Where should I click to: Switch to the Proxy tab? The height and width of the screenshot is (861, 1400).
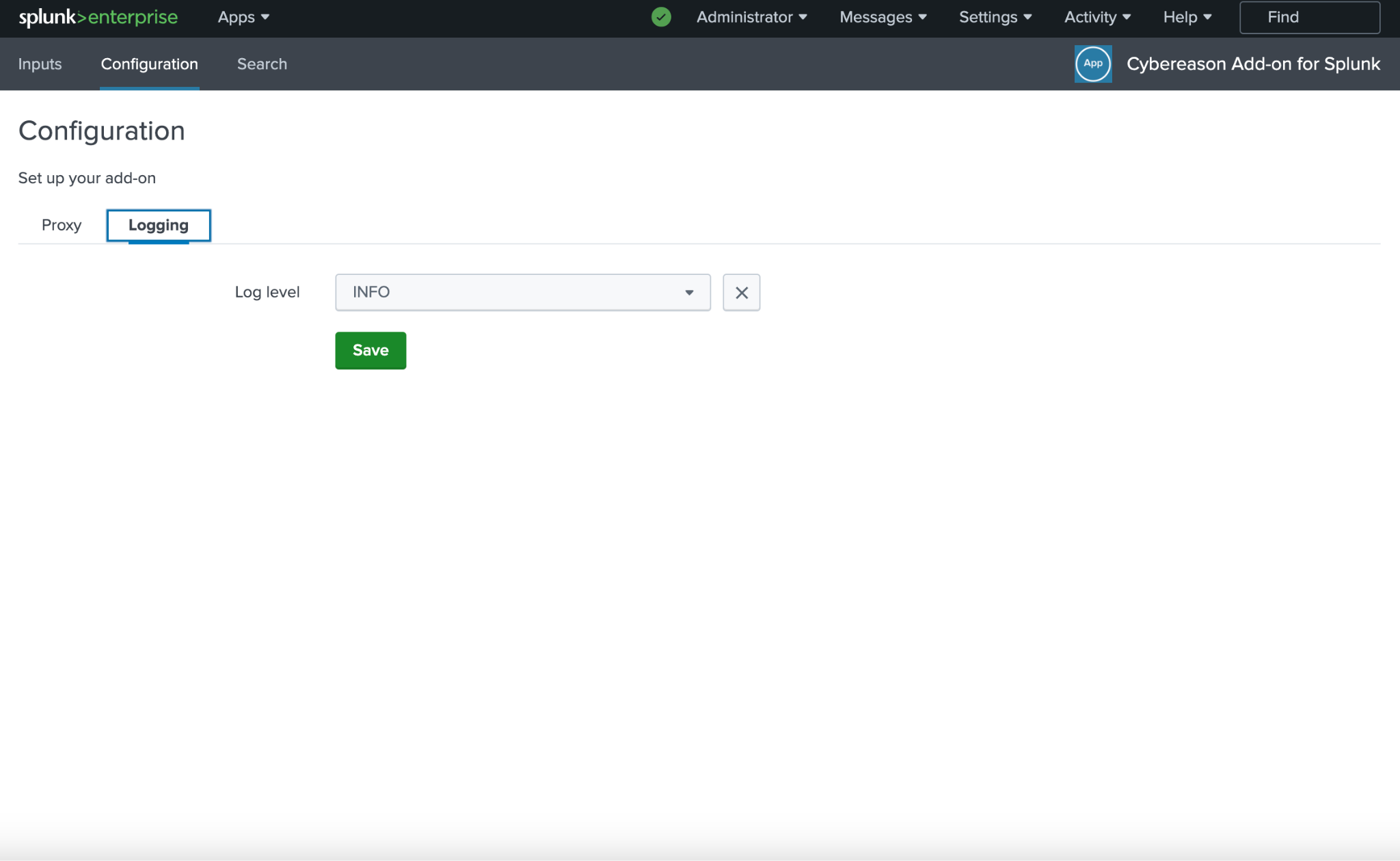62,225
